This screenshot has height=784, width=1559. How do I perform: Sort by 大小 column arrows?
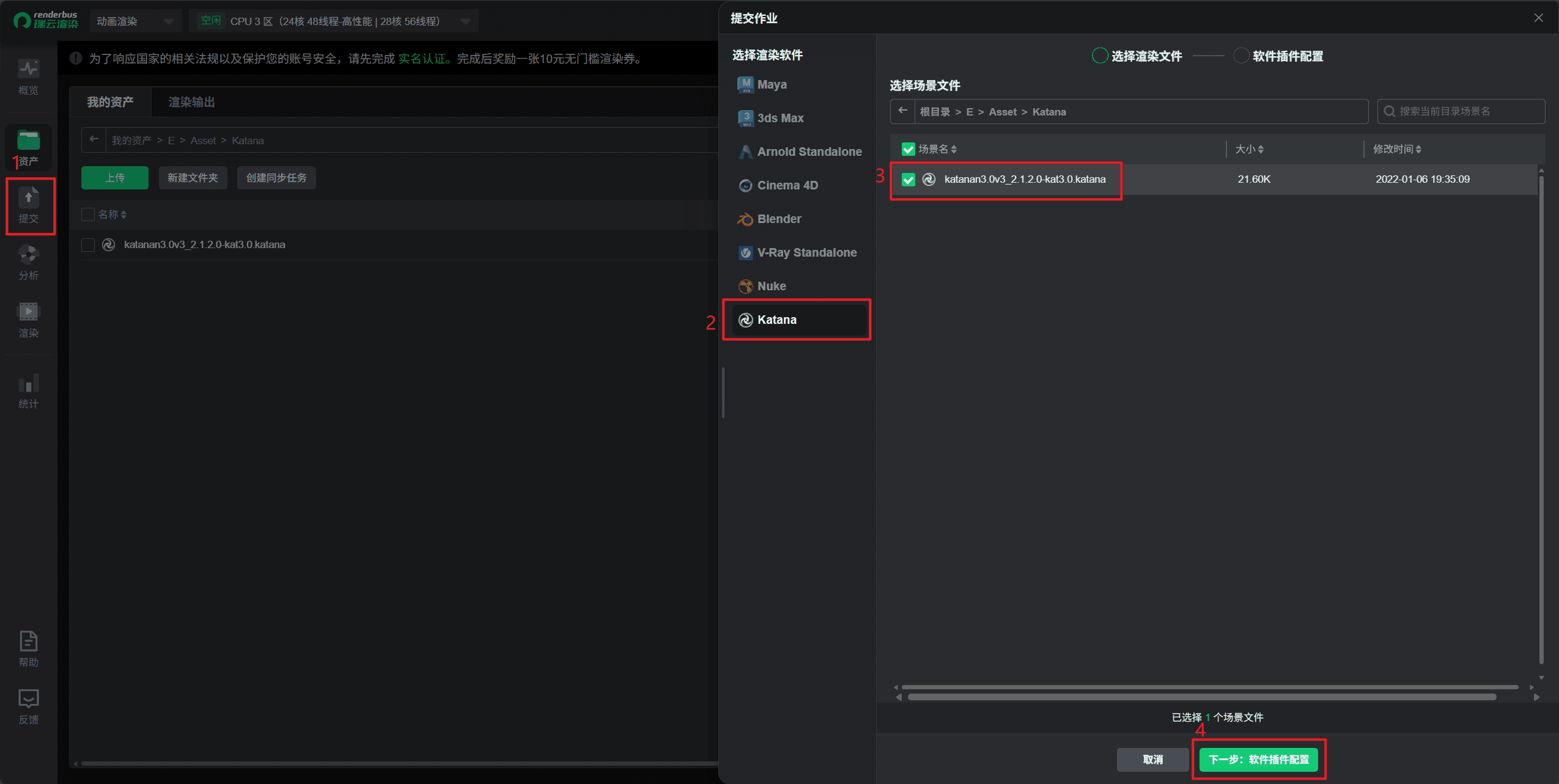pyautogui.click(x=1261, y=149)
